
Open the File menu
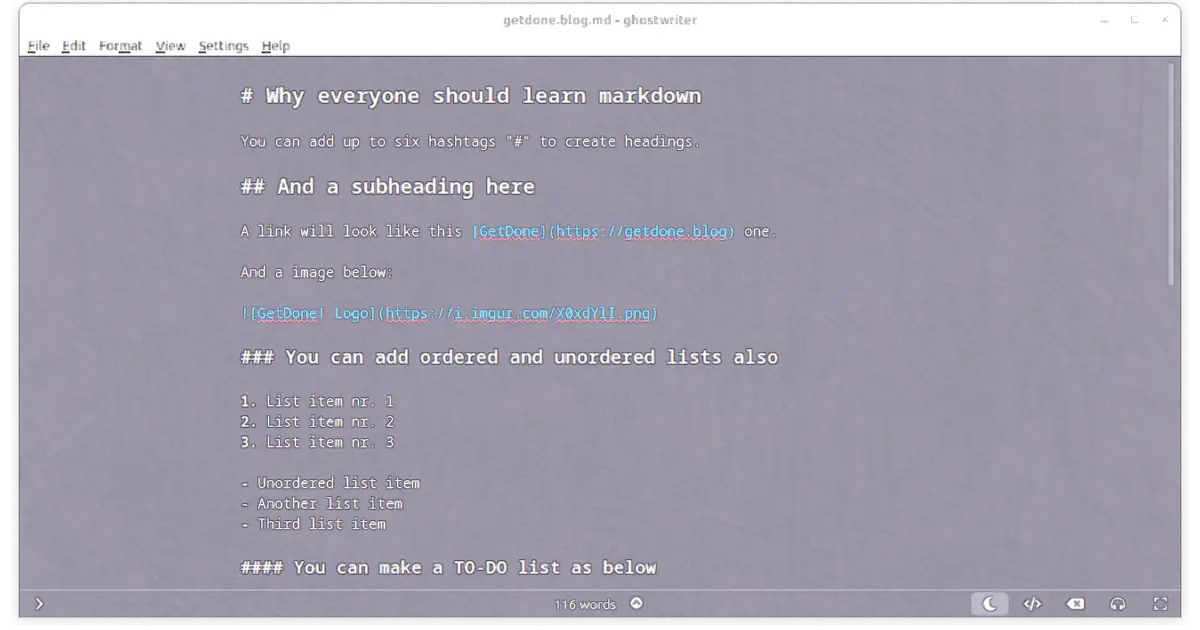(x=37, y=46)
